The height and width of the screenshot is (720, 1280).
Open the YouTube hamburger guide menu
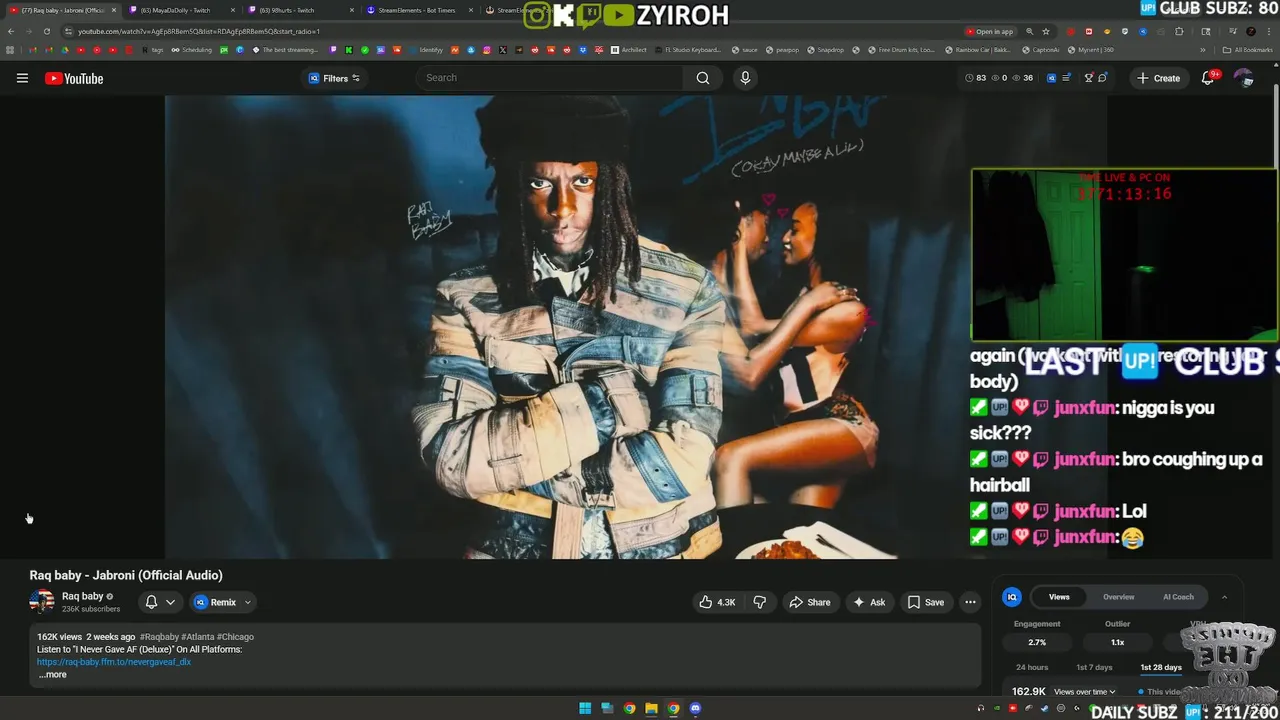tap(22, 78)
